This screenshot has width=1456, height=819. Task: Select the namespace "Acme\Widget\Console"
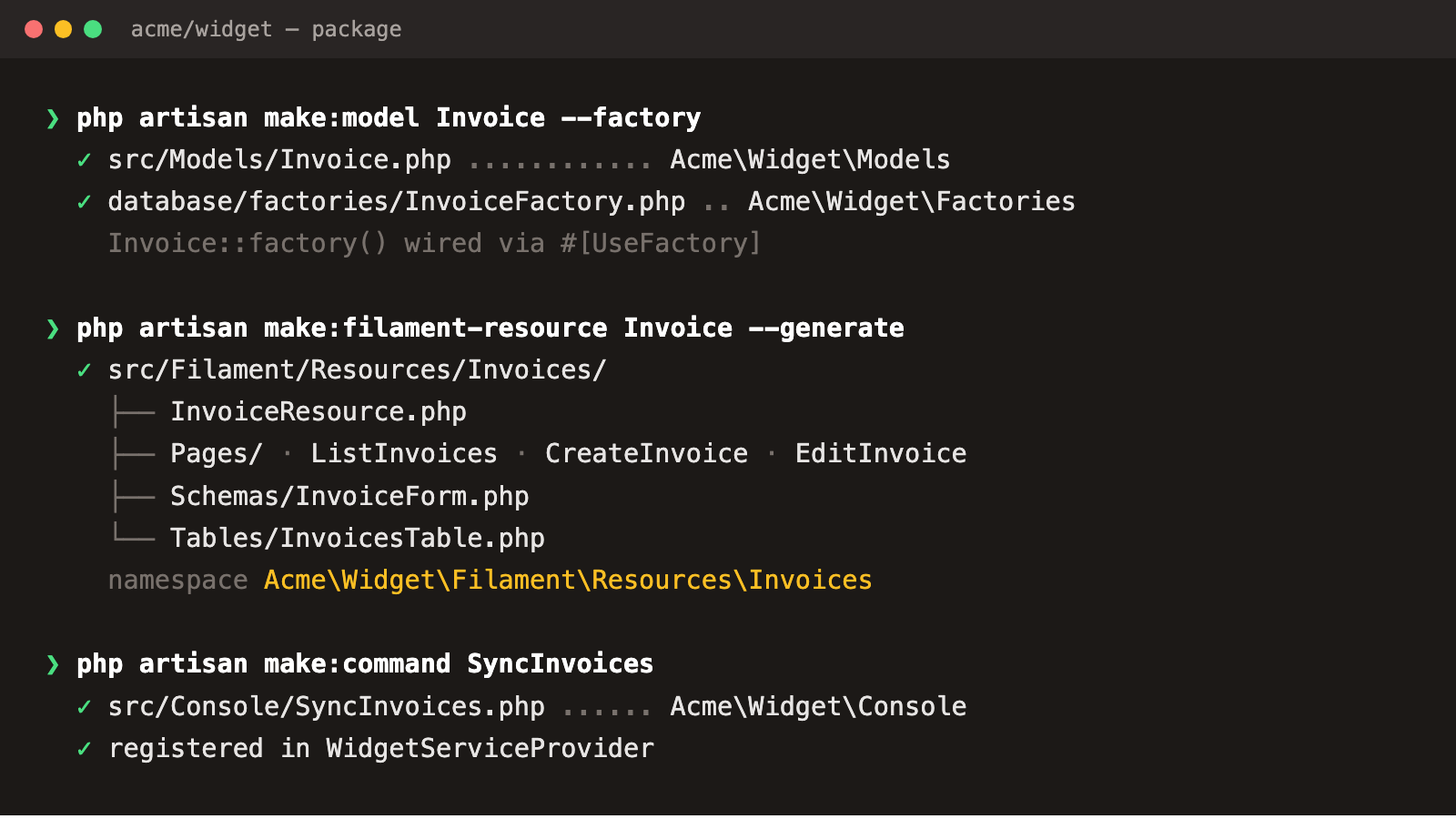click(818, 707)
